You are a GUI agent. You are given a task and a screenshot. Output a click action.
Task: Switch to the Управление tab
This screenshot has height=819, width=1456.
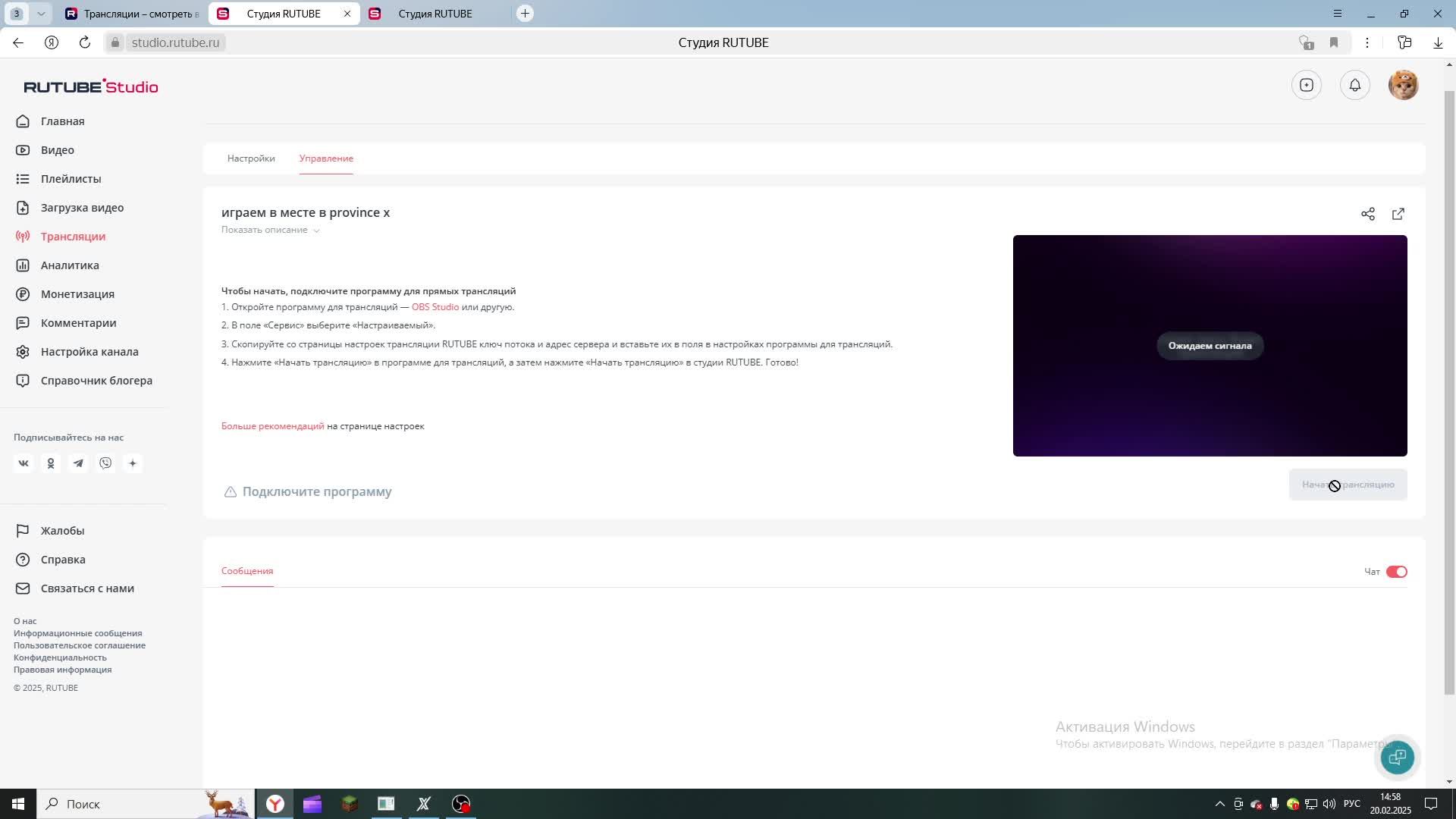click(326, 158)
